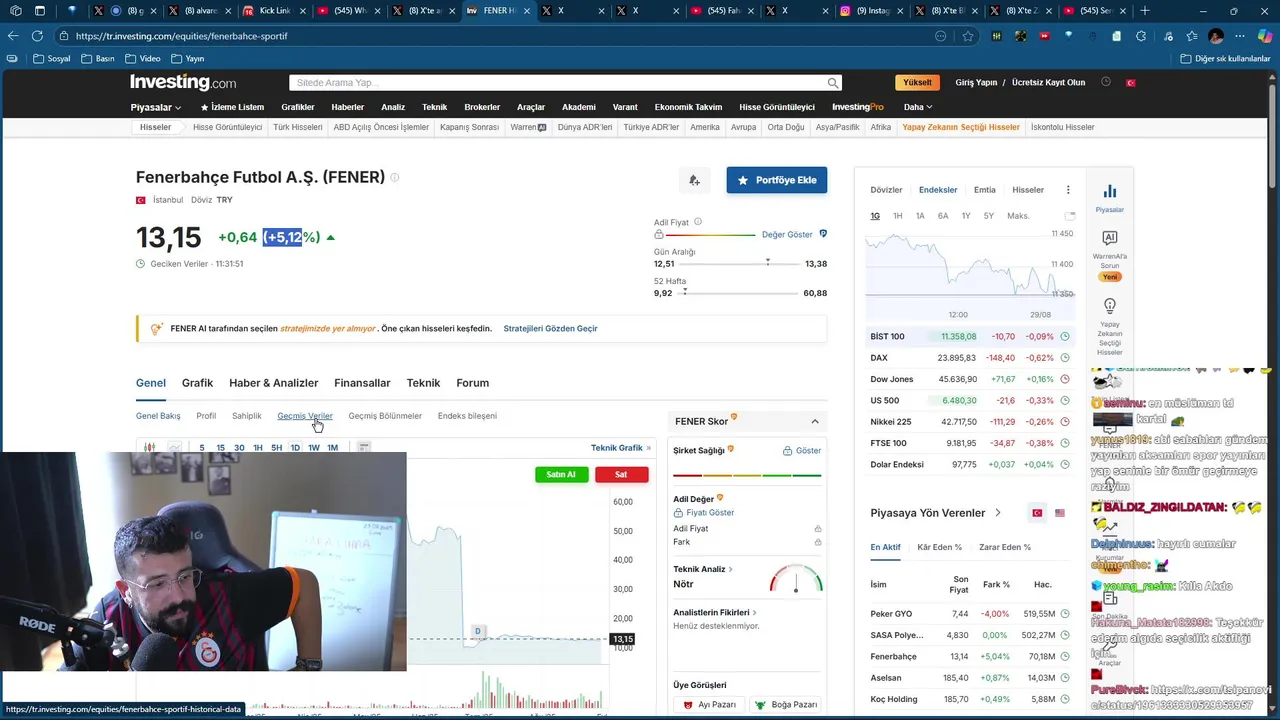
Task: Select the 6A range on mini chart
Action: tap(943, 216)
